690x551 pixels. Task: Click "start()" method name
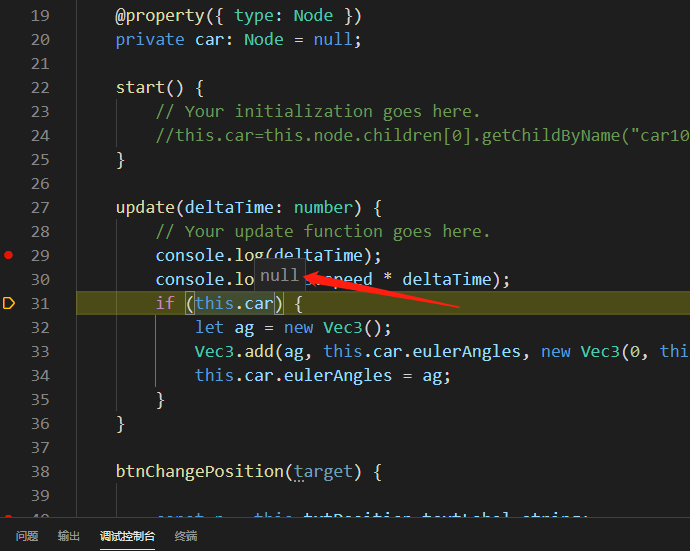tap(149, 88)
